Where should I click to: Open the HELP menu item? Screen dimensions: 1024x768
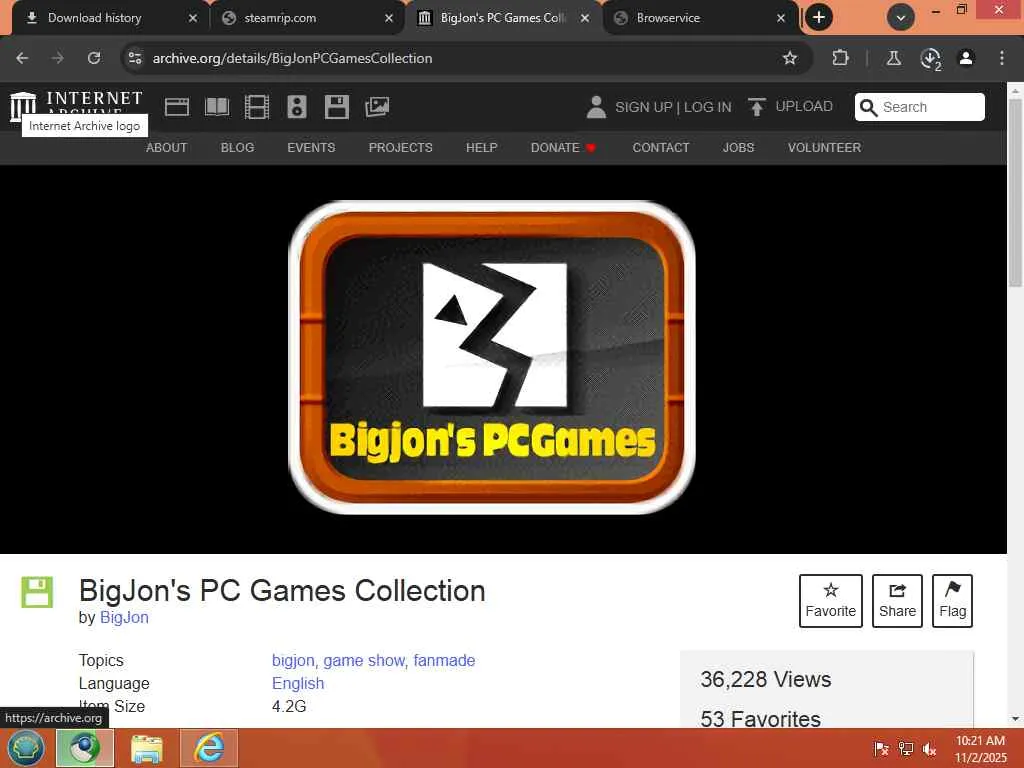[481, 148]
